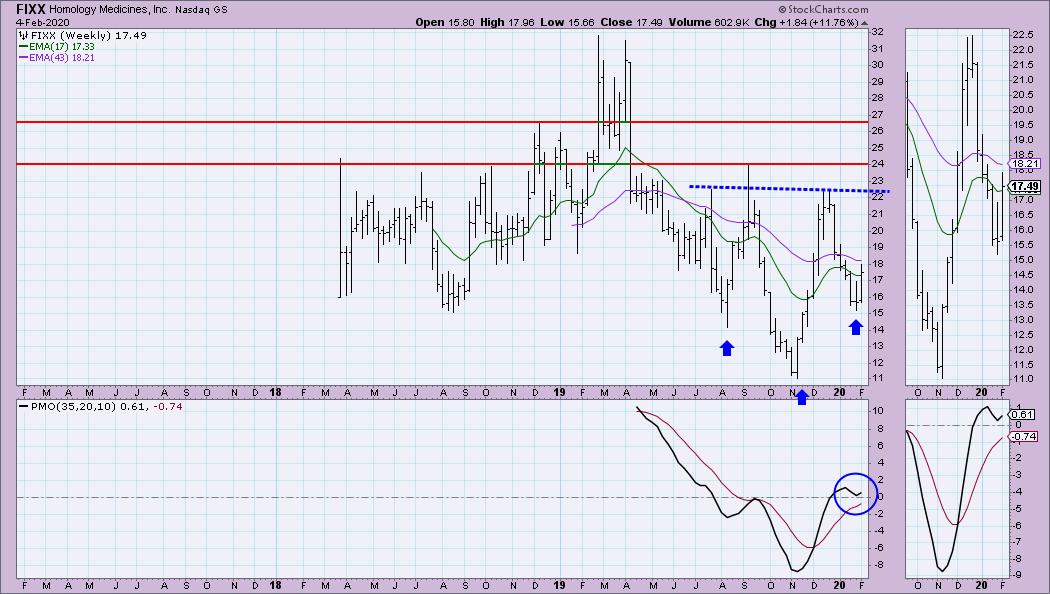Click year 19 on the price panel time axis
1050x594 pixels.
point(560,392)
